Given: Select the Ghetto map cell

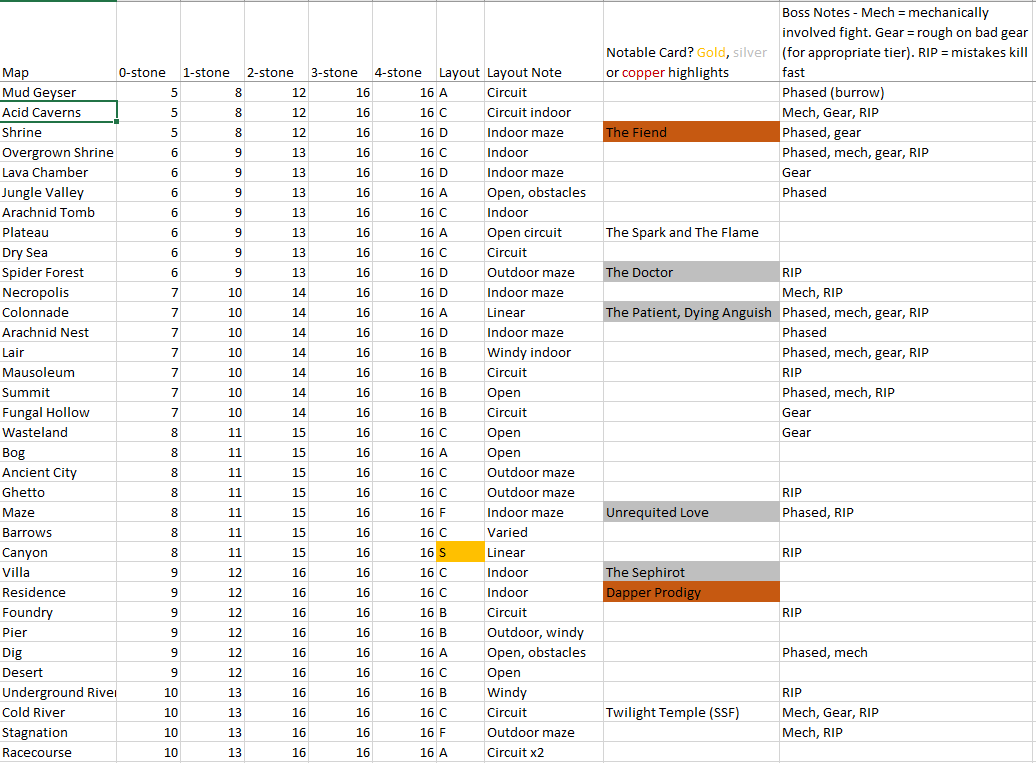Looking at the screenshot, I should 58,492.
